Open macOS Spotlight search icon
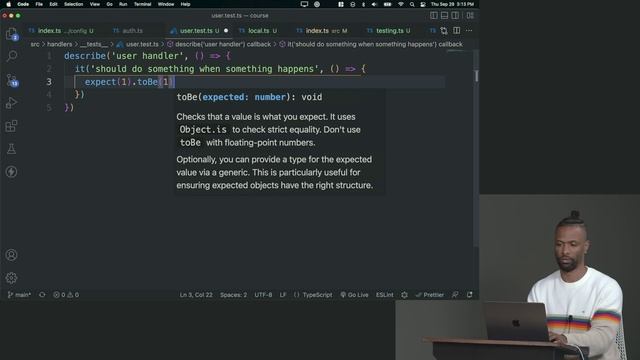The image size is (640, 360). [x=412, y=4]
